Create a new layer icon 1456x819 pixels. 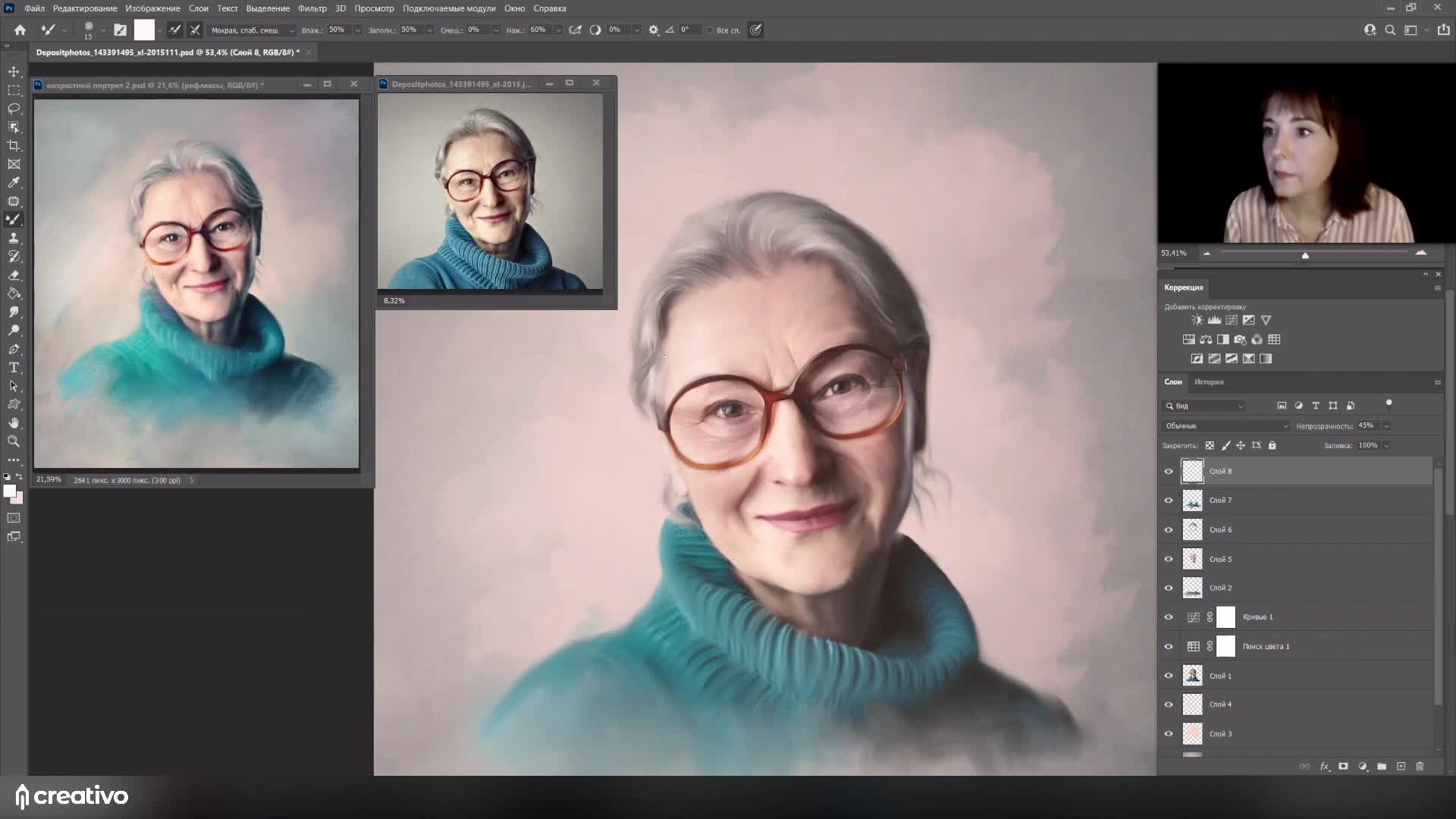(1401, 767)
